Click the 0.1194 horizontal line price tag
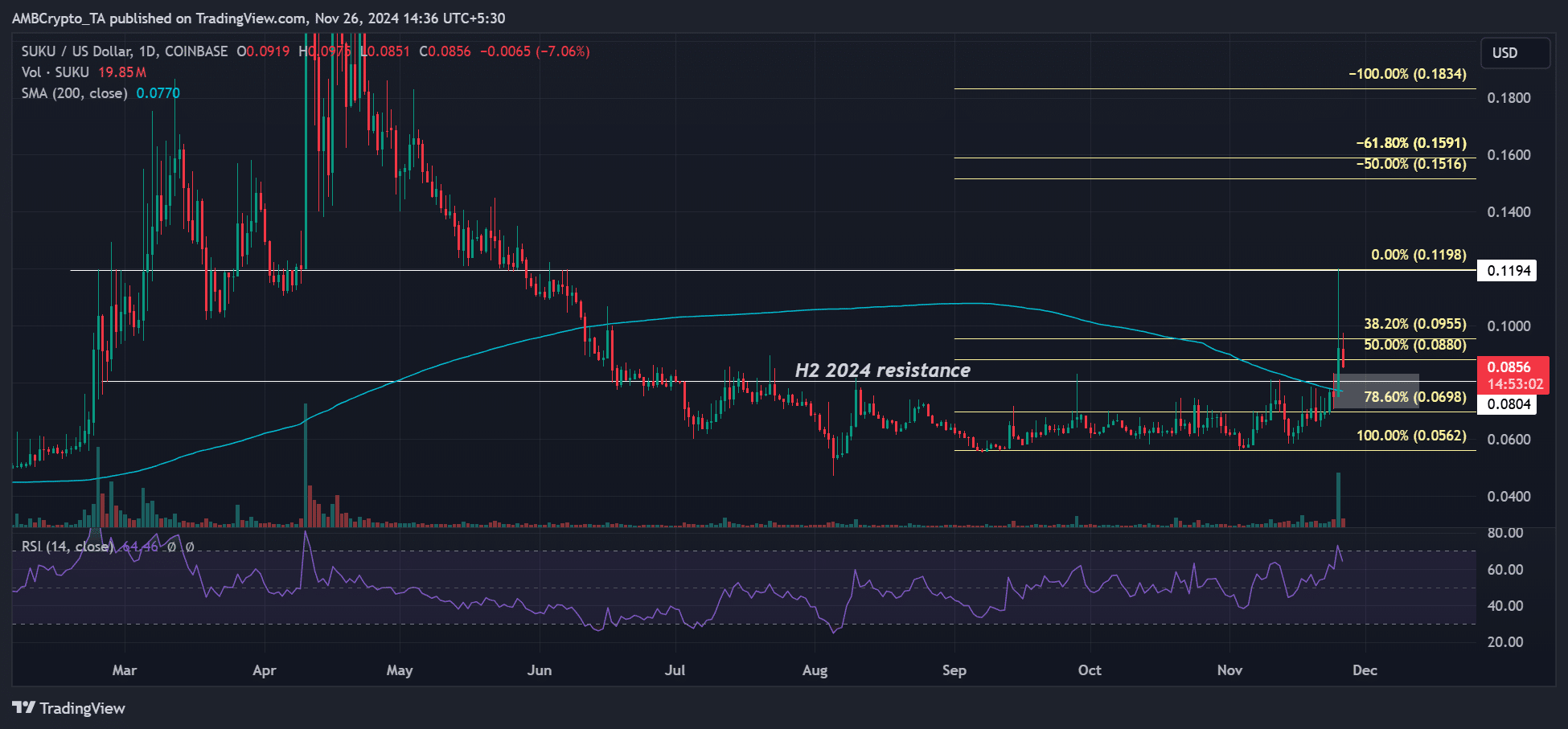 point(1507,271)
